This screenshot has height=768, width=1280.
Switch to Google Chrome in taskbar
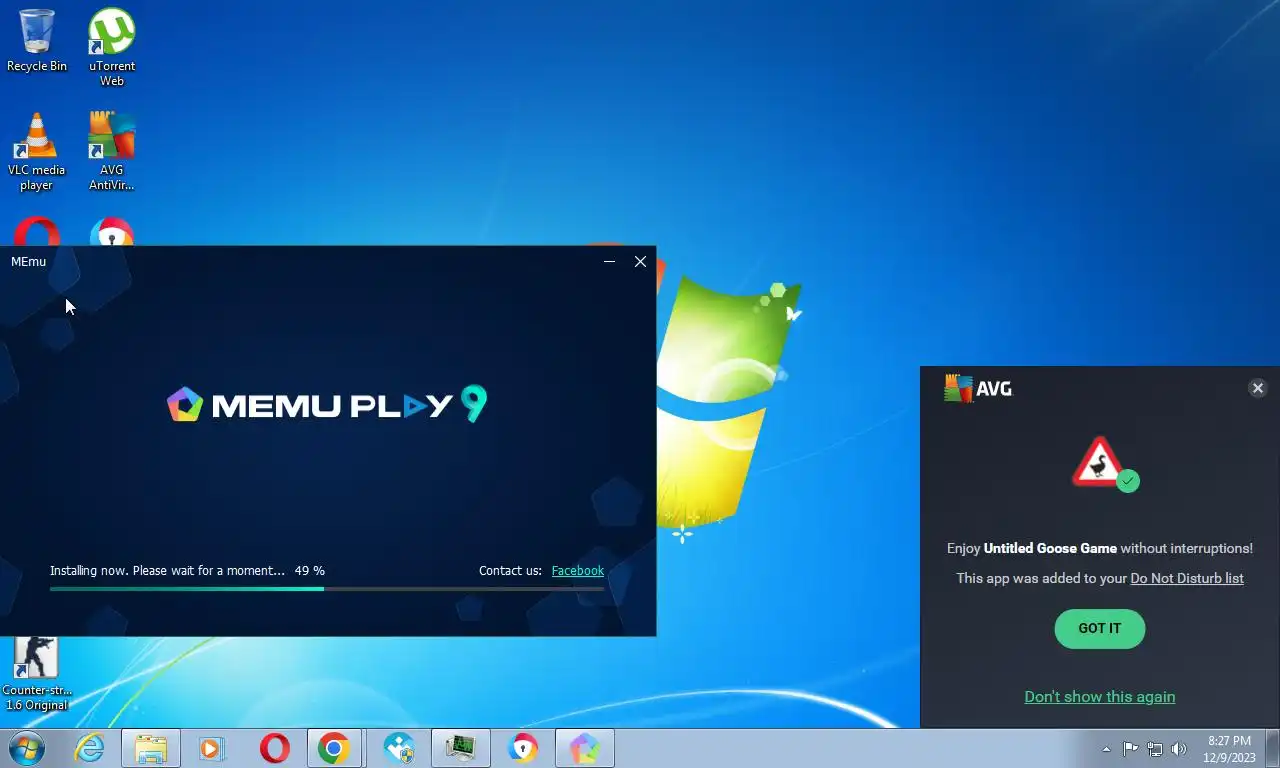[x=334, y=748]
